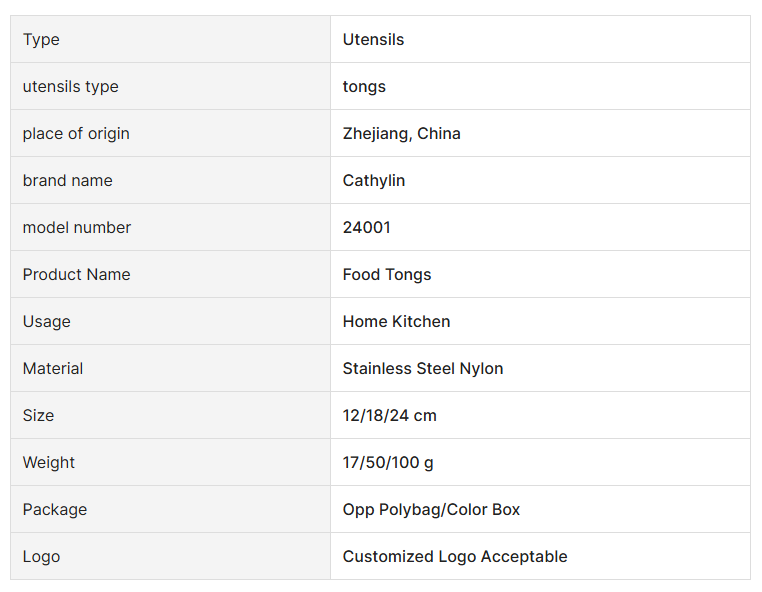Select the 'tongs' value cell
This screenshot has width=762, height=592.
tap(364, 87)
